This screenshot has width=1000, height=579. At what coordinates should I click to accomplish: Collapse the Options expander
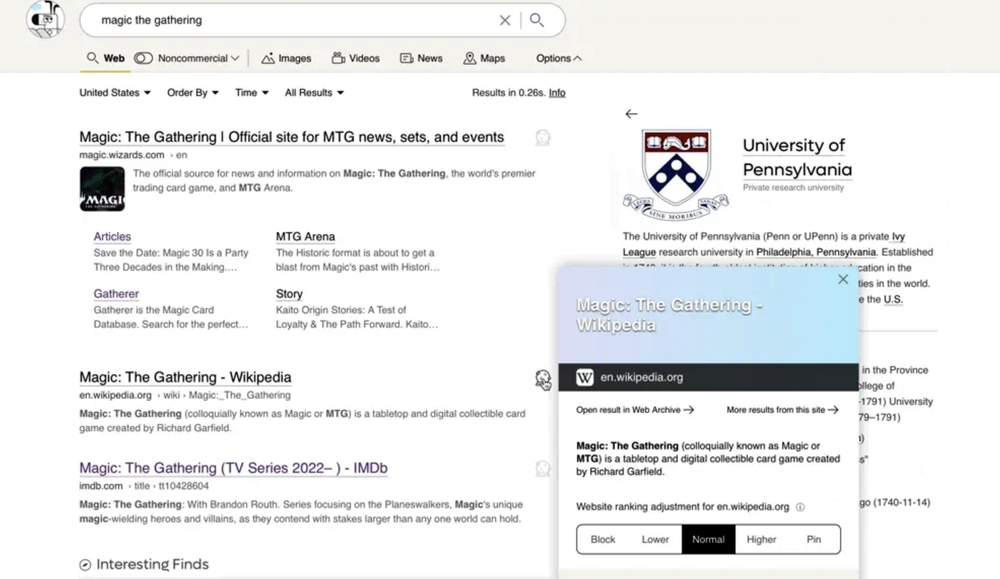click(x=559, y=58)
